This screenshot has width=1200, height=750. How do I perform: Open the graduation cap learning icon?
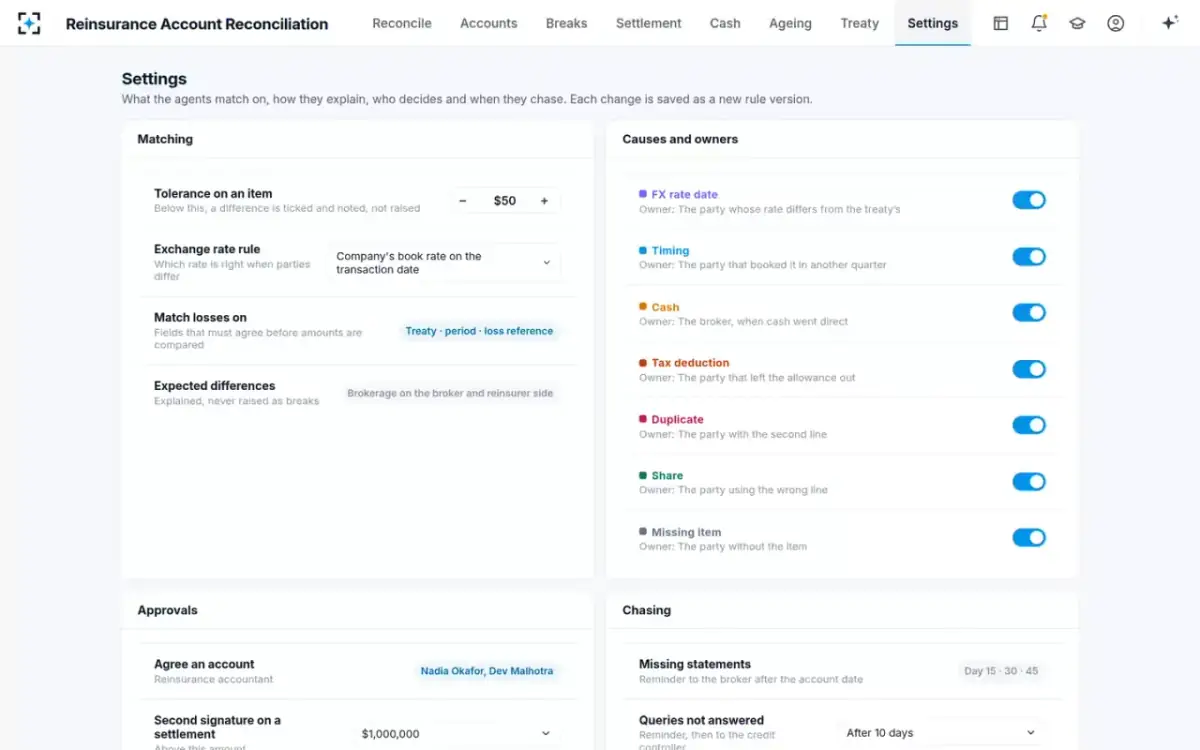(1077, 23)
